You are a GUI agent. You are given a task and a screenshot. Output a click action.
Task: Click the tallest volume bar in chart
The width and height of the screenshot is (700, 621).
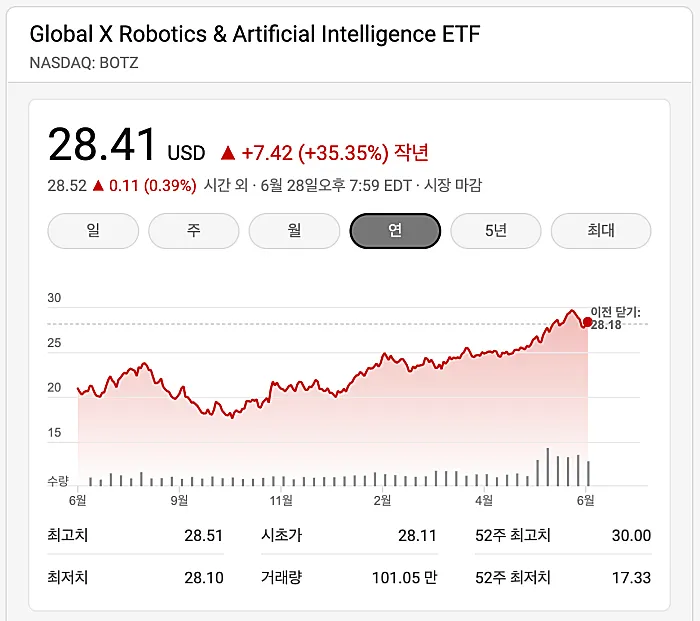548,467
